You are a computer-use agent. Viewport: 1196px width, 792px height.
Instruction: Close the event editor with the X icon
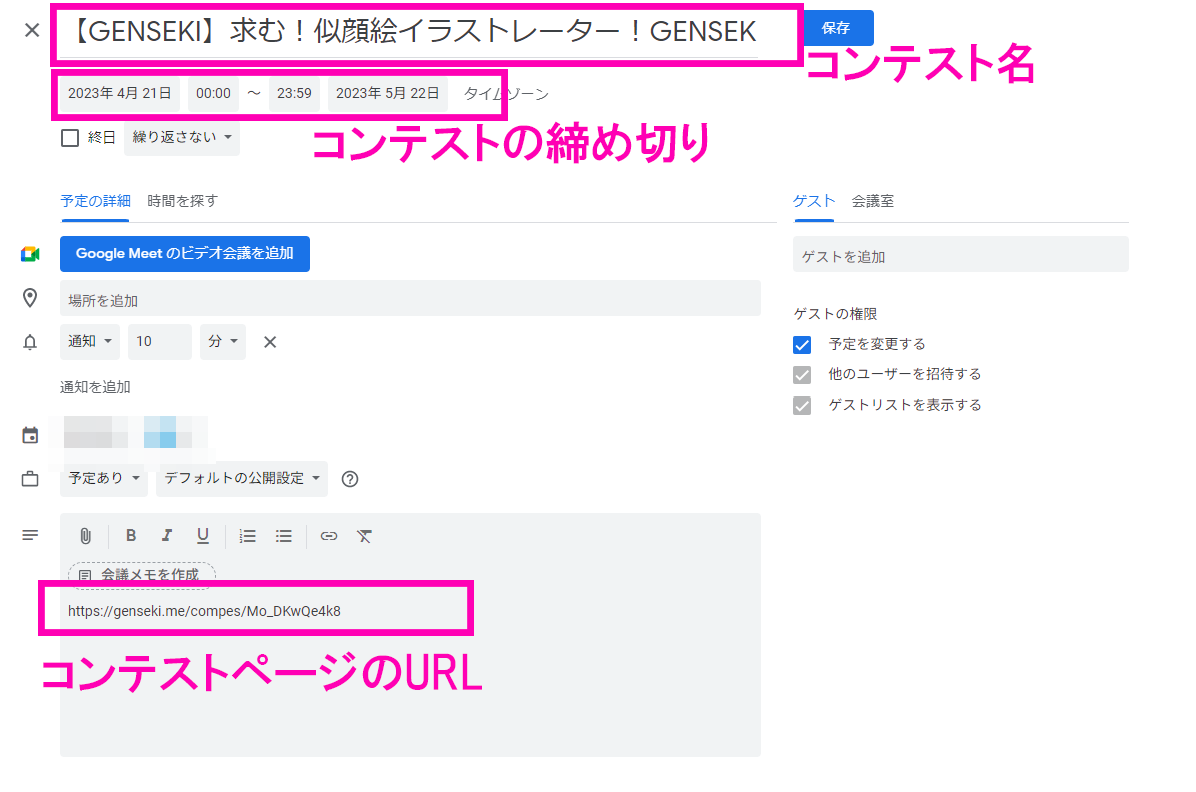click(x=31, y=31)
